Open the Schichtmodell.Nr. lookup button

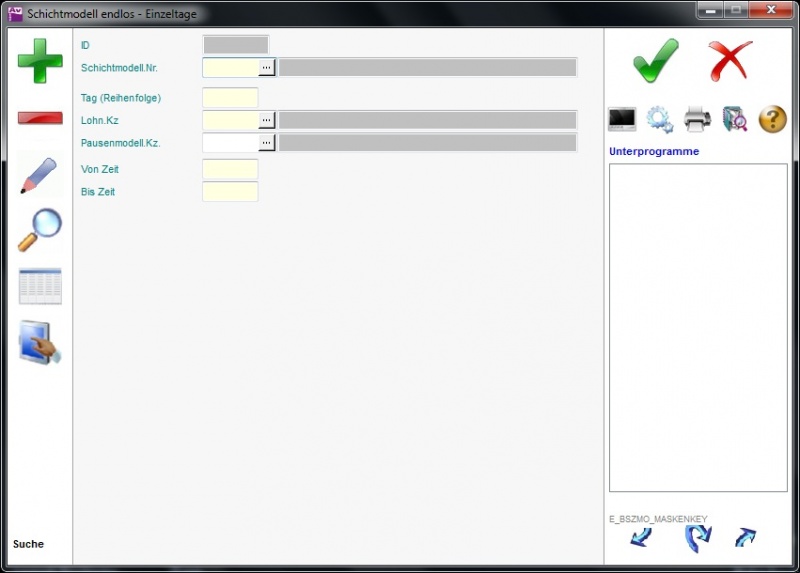266,67
